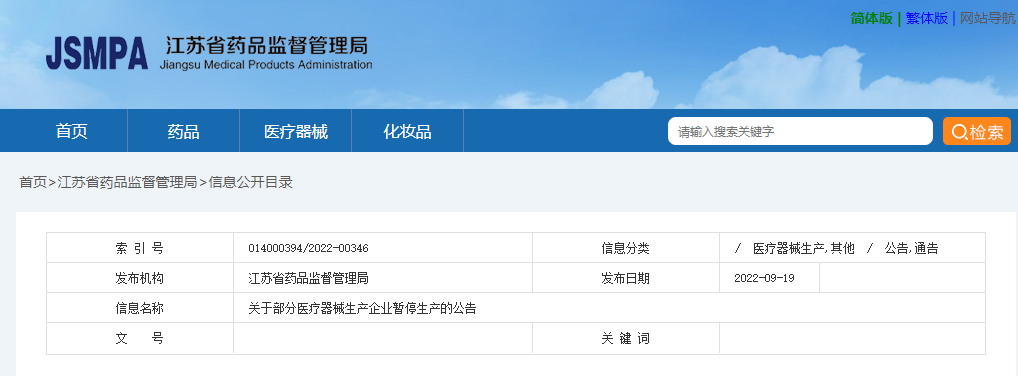Open 江苏省药品监督管理局 breadcrumb link

point(127,182)
